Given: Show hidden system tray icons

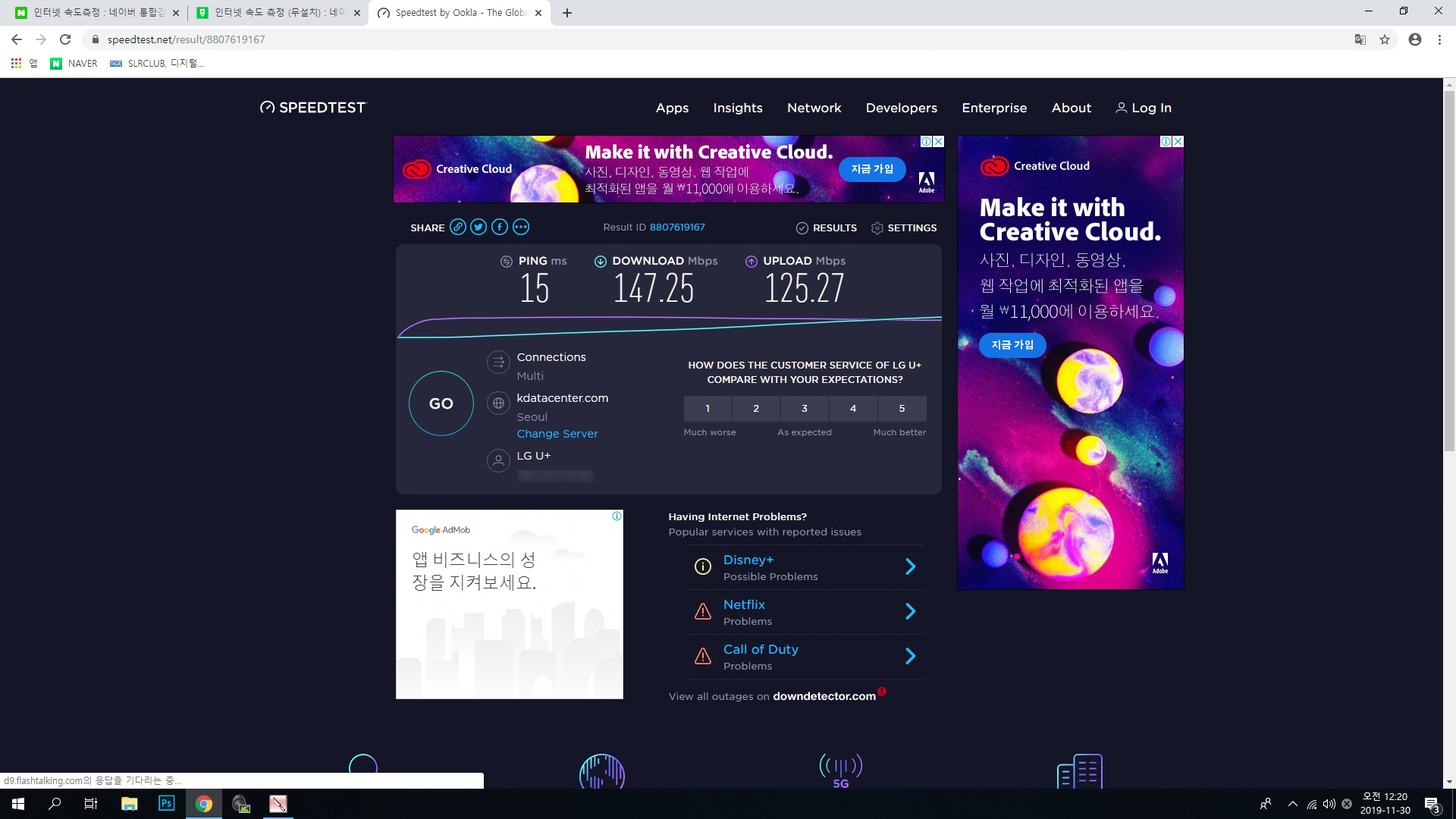Looking at the screenshot, I should tap(1292, 804).
